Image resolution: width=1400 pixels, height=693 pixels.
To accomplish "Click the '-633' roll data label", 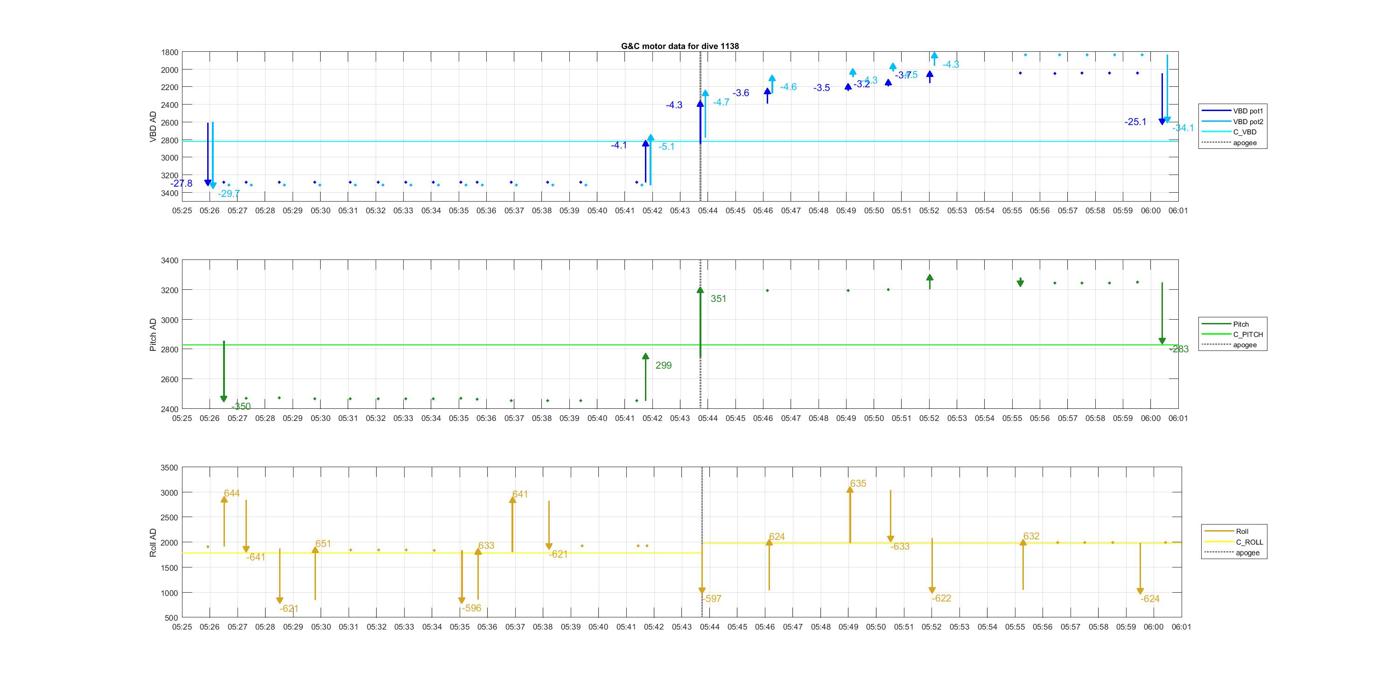I will [900, 547].
